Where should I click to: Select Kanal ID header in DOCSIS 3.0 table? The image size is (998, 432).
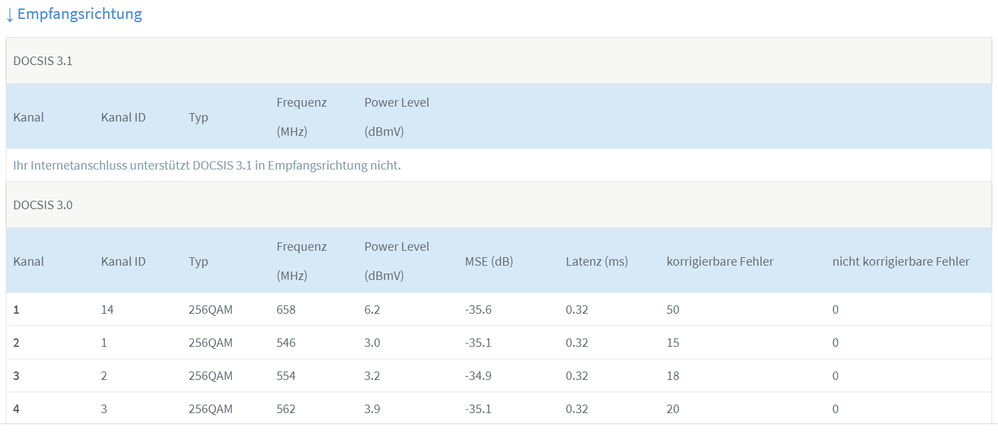[x=123, y=262]
